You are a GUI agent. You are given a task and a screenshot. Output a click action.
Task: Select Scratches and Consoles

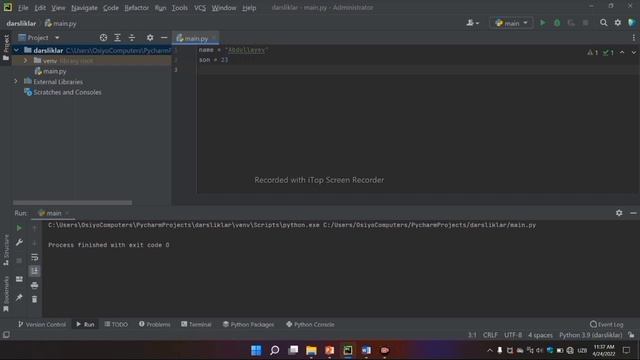tap(62, 92)
